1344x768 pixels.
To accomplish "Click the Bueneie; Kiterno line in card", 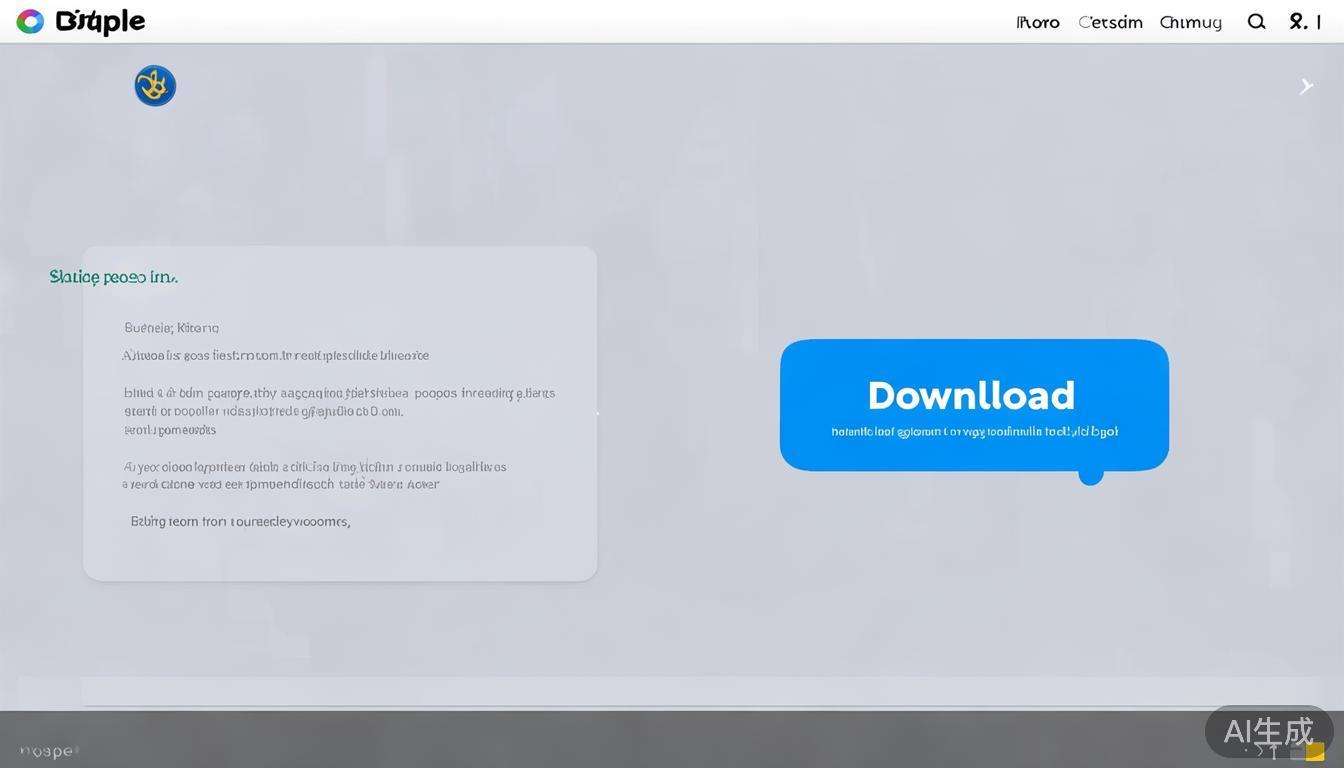I will tap(171, 328).
